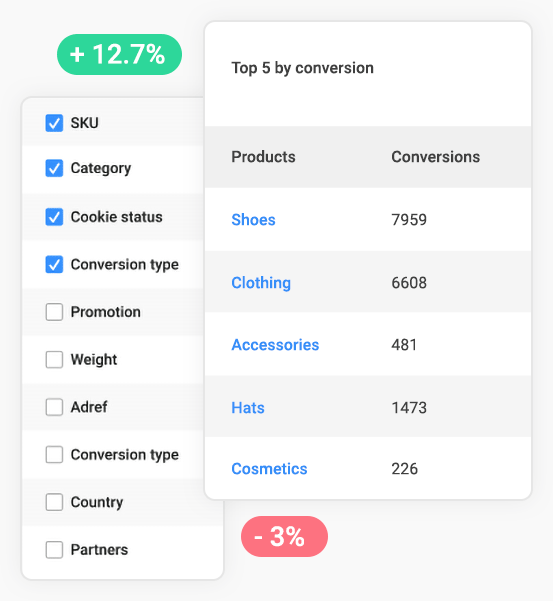Enable the Promotion checkbox

click(54, 312)
